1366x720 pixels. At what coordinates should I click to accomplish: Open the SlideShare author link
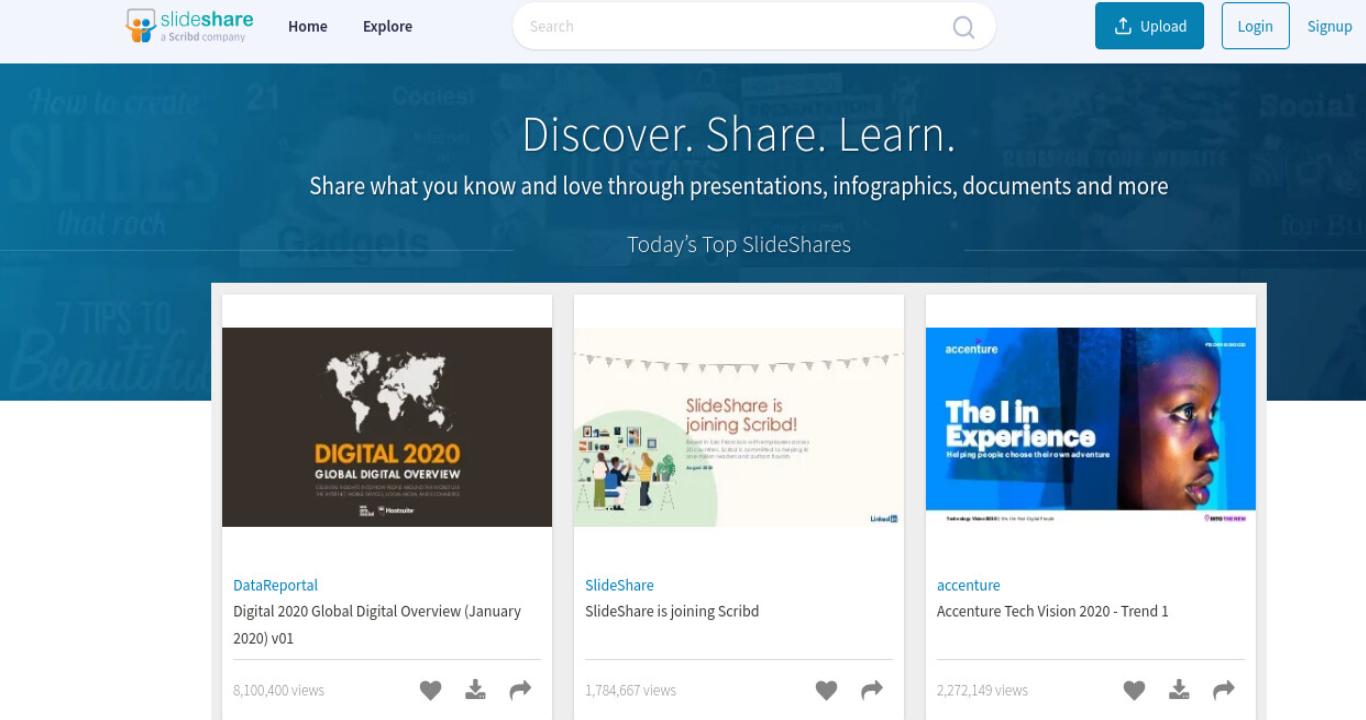click(x=619, y=586)
